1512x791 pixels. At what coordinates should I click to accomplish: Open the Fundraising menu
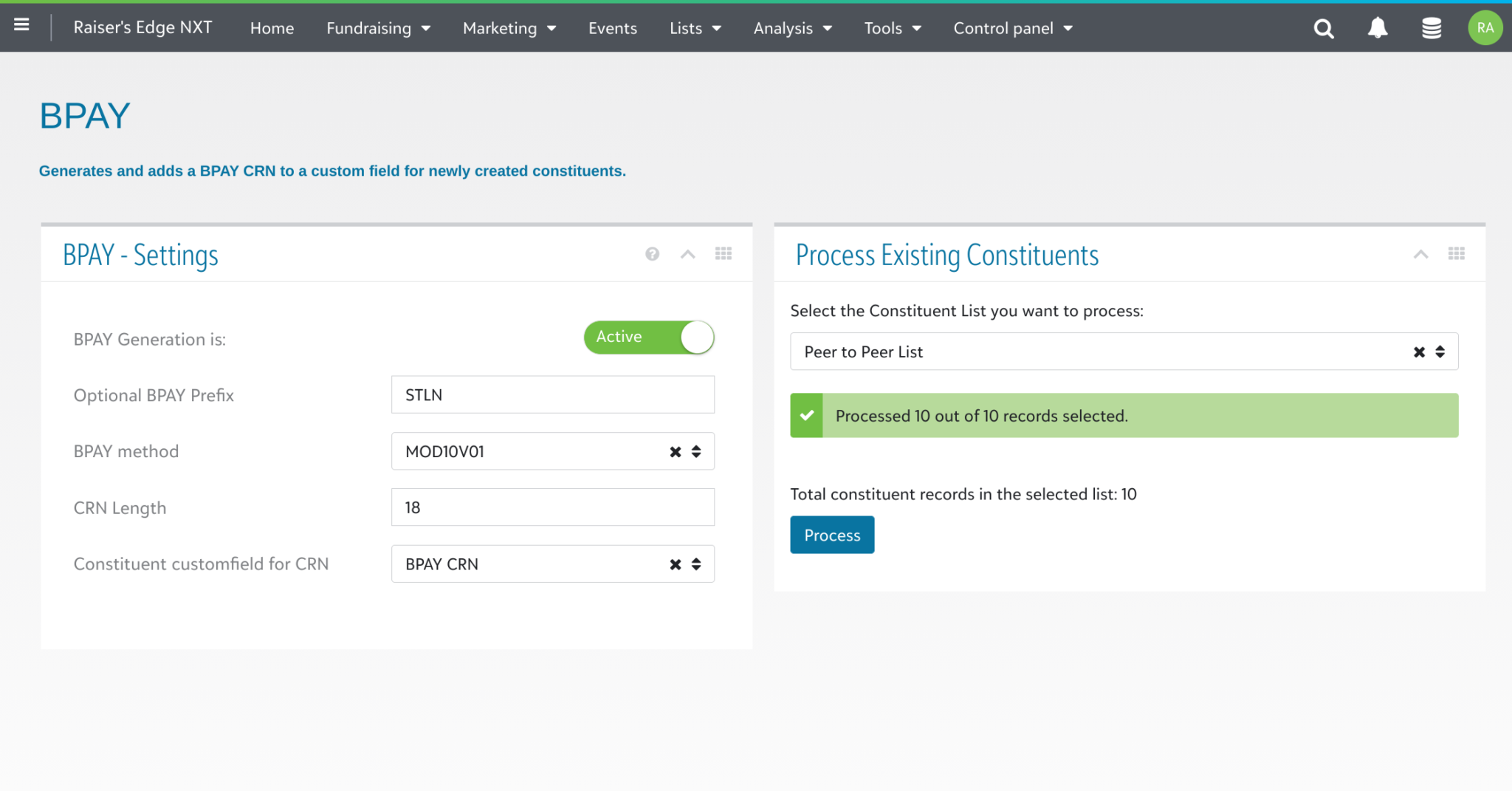[378, 28]
